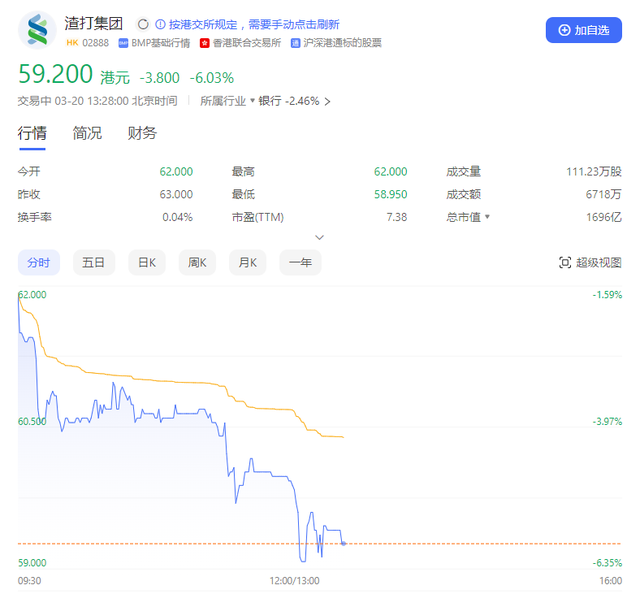Viewport: 640px width, 594px height.
Task: Click the -6.35% axis label
Action: click(607, 563)
